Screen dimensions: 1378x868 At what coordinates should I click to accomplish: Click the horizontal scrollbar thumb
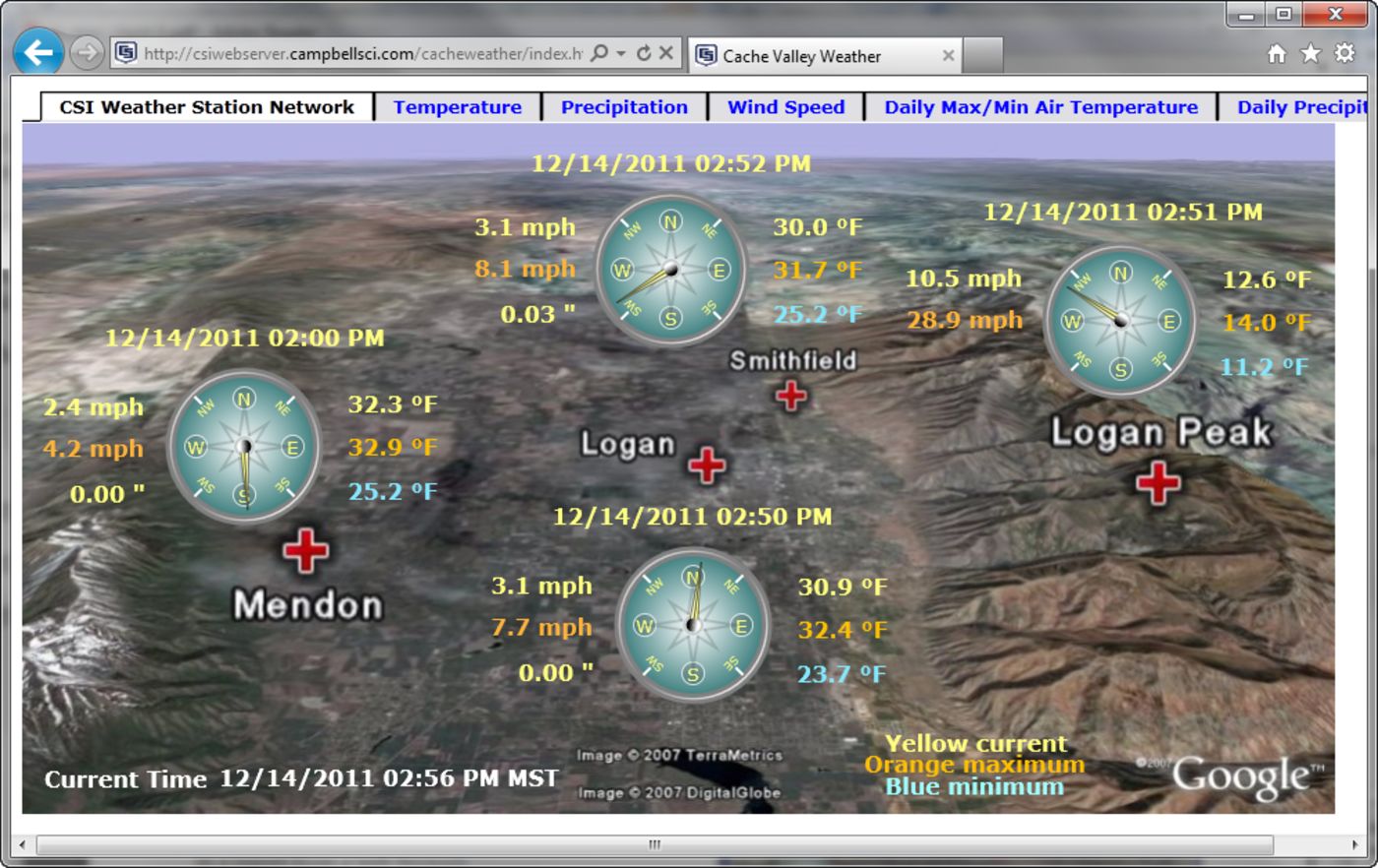tap(655, 844)
